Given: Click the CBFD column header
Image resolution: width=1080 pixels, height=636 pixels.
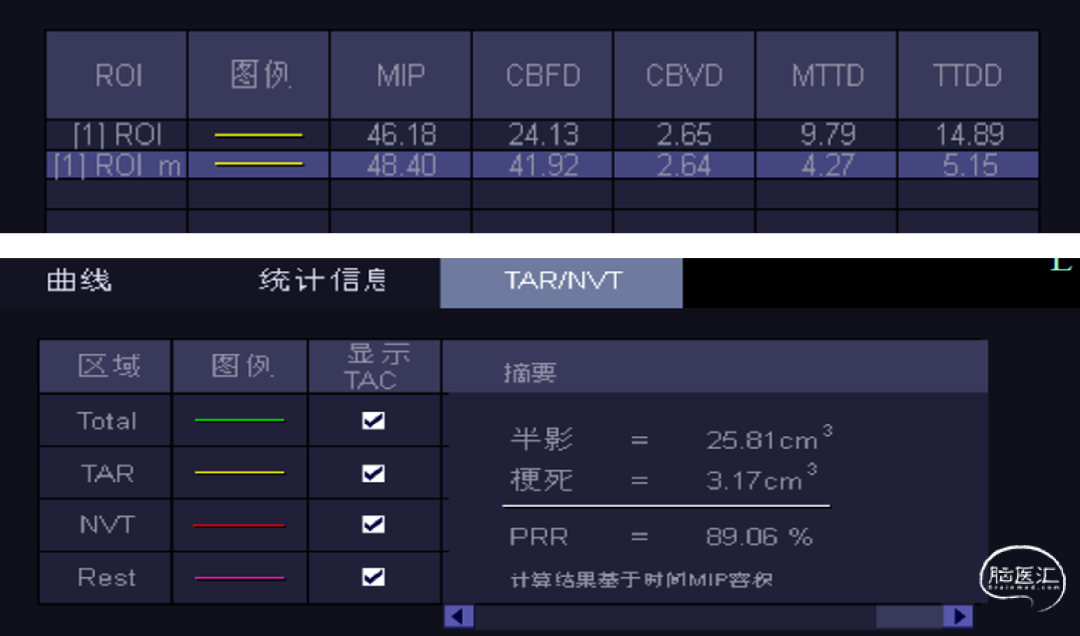Looking at the screenshot, I should coord(543,76).
